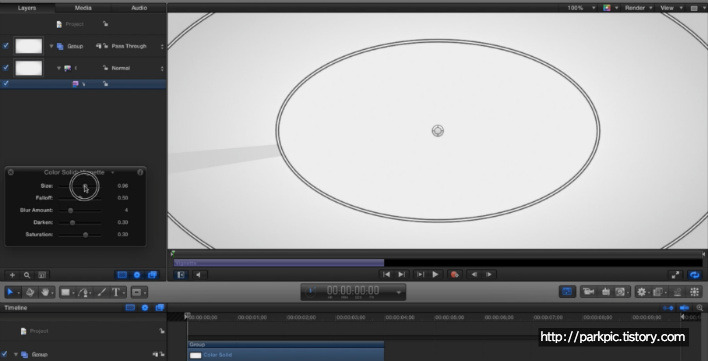Open the Render dropdown menu
This screenshot has width=708, height=361.
(638, 8)
